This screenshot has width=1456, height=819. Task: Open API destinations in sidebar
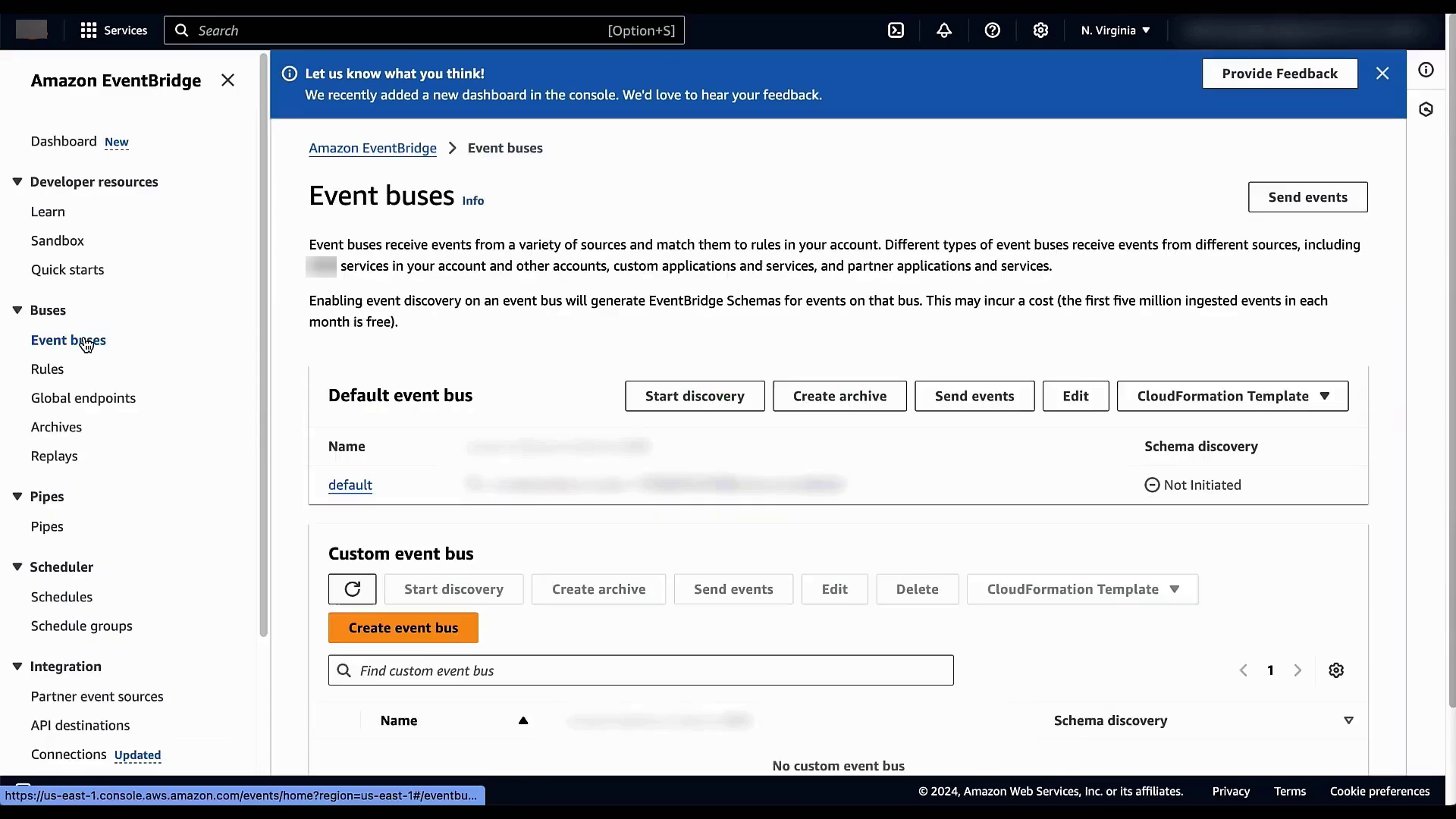point(80,725)
